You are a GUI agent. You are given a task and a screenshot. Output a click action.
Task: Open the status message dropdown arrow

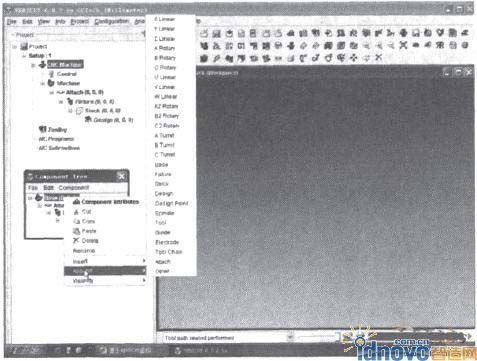290,337
